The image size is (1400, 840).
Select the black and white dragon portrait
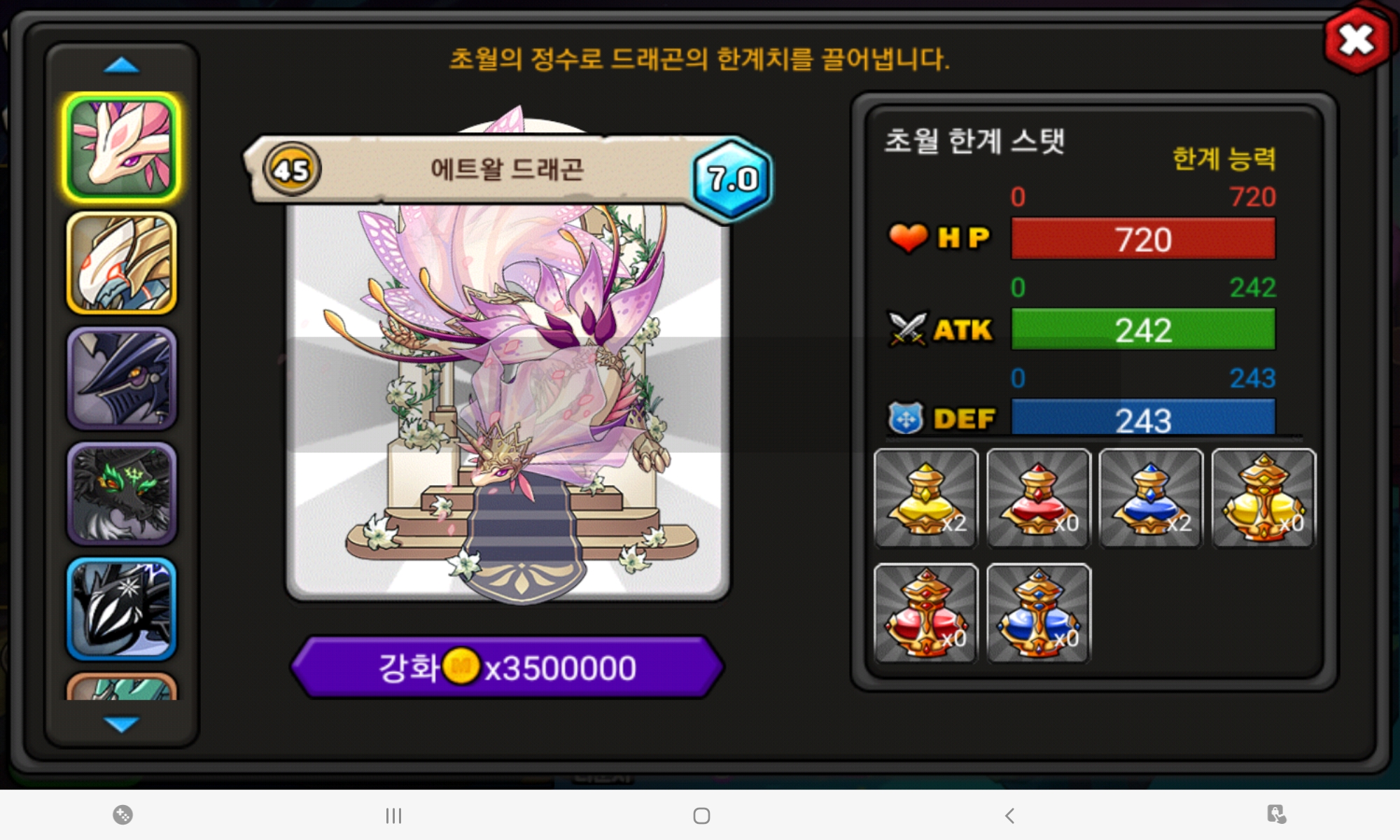click(x=122, y=609)
